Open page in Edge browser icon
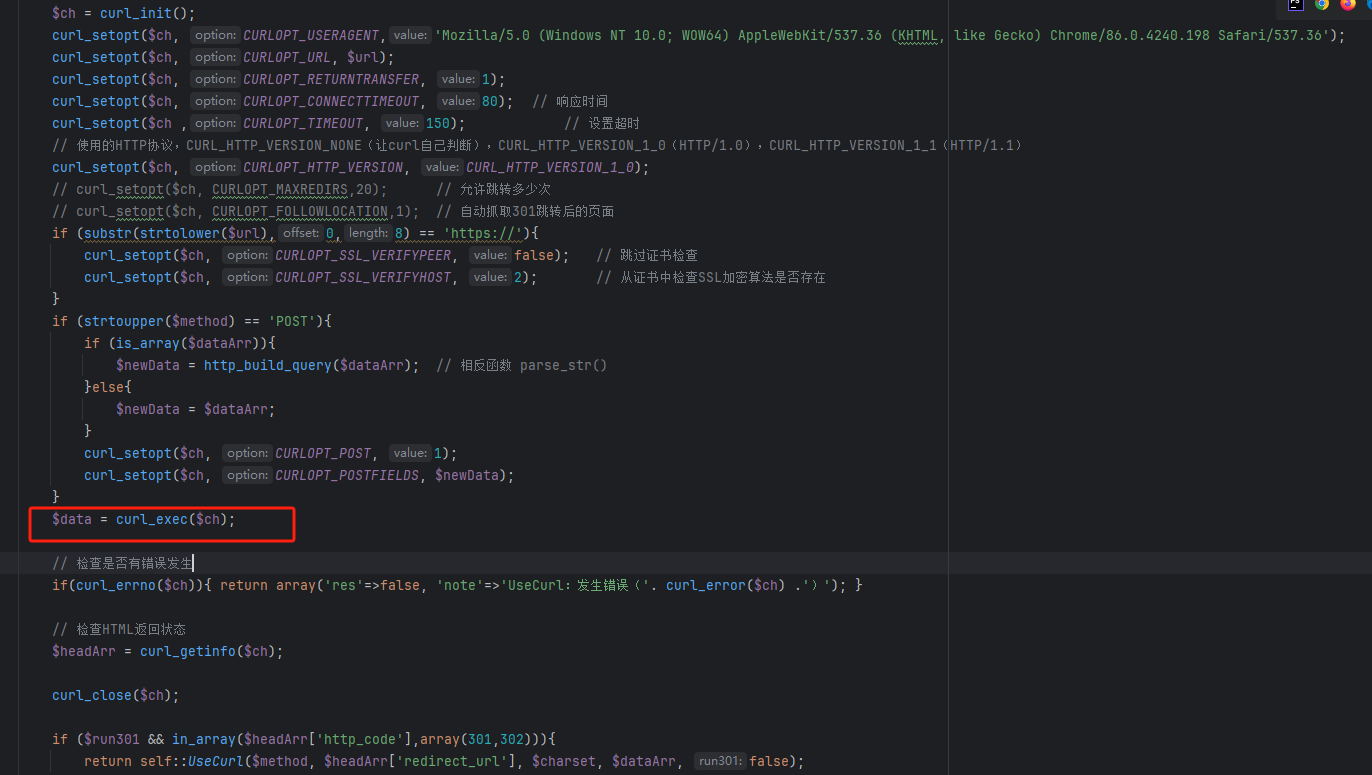The height and width of the screenshot is (775, 1372). [x=1367, y=4]
